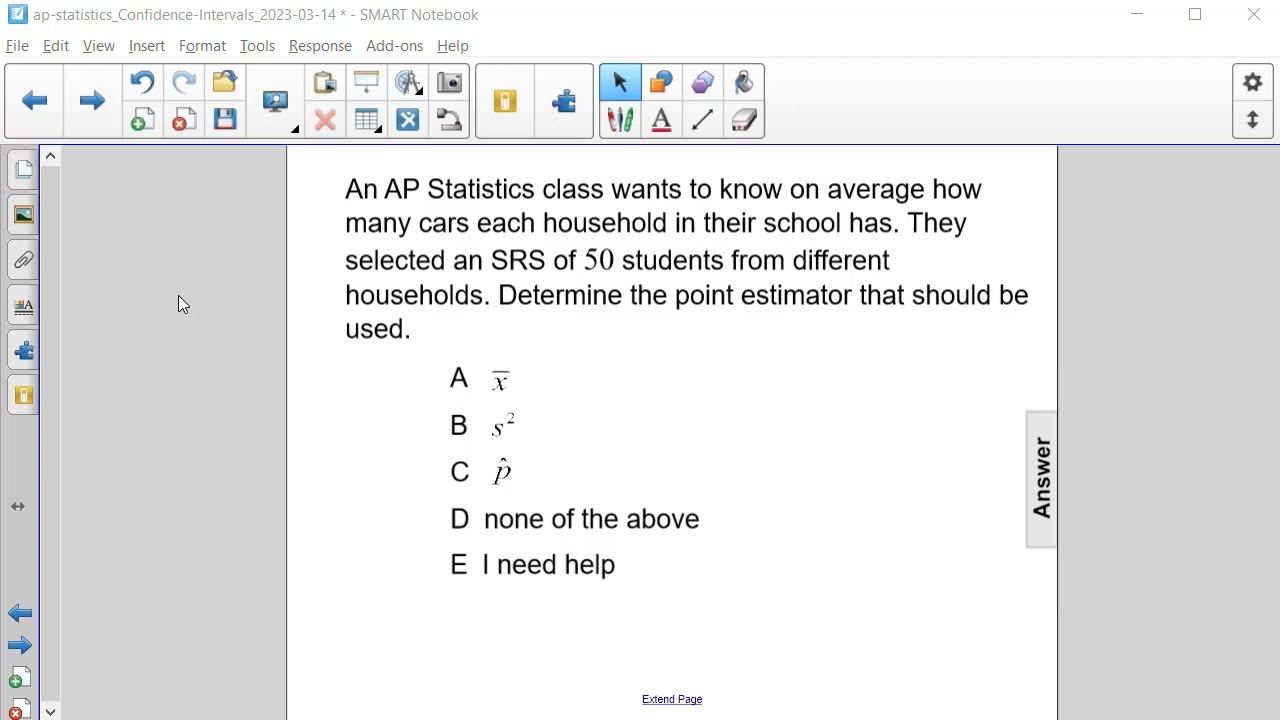Open toolbar customize gear icon
1280x720 pixels.
tap(1253, 82)
